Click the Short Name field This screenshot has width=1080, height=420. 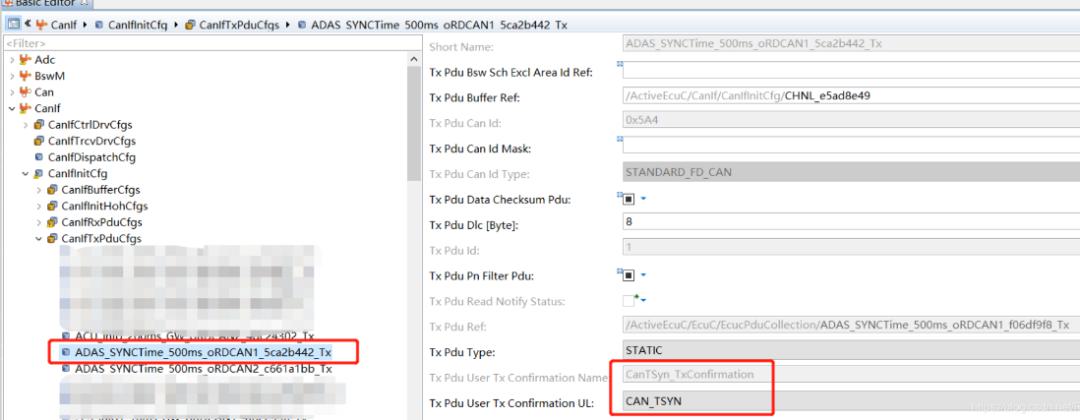pos(851,44)
